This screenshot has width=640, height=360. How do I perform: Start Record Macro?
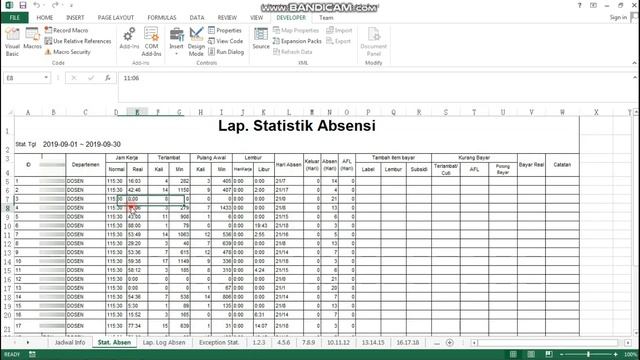pyautogui.click(x=66, y=30)
